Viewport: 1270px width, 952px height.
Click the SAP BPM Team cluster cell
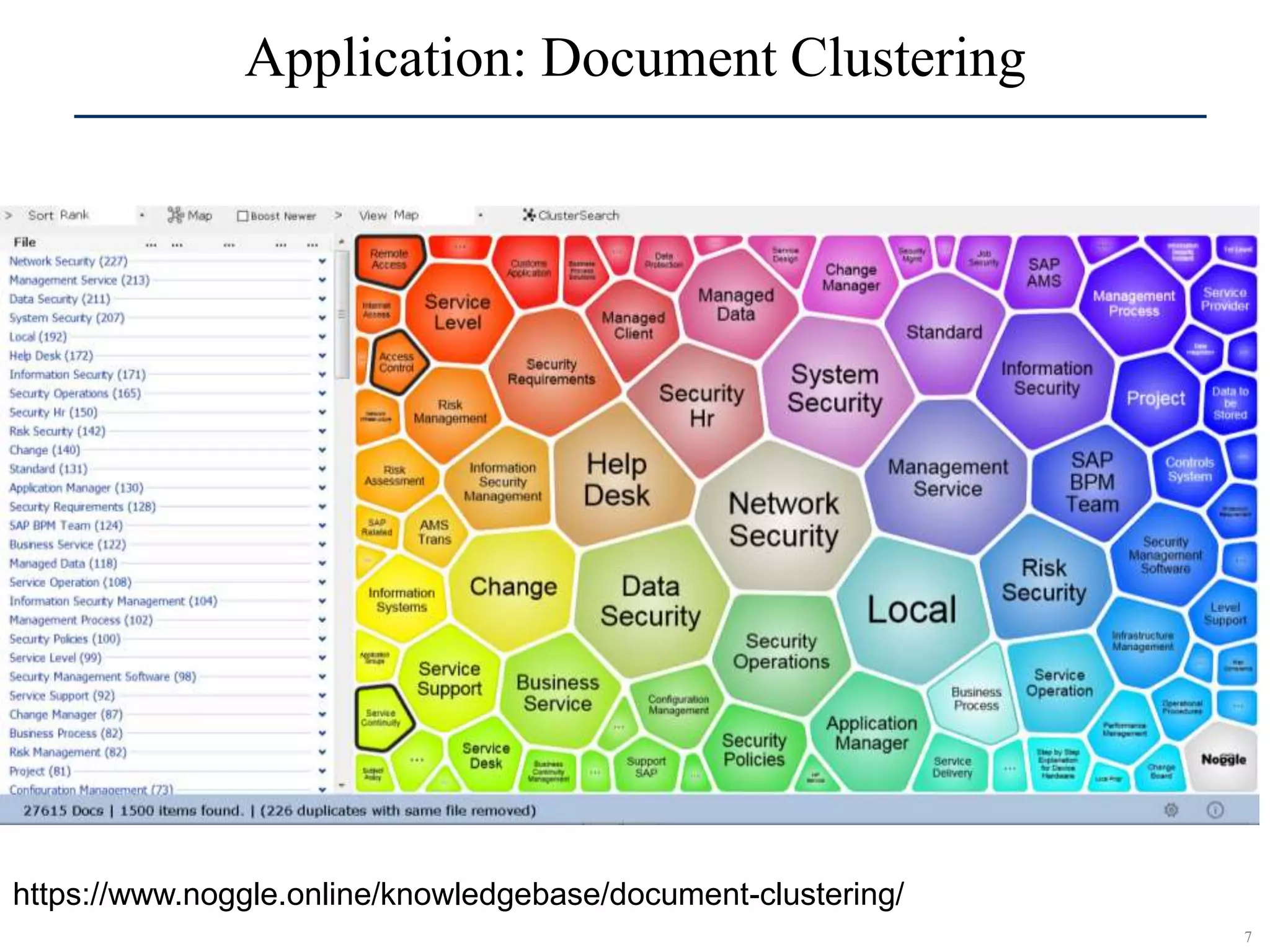click(1091, 482)
